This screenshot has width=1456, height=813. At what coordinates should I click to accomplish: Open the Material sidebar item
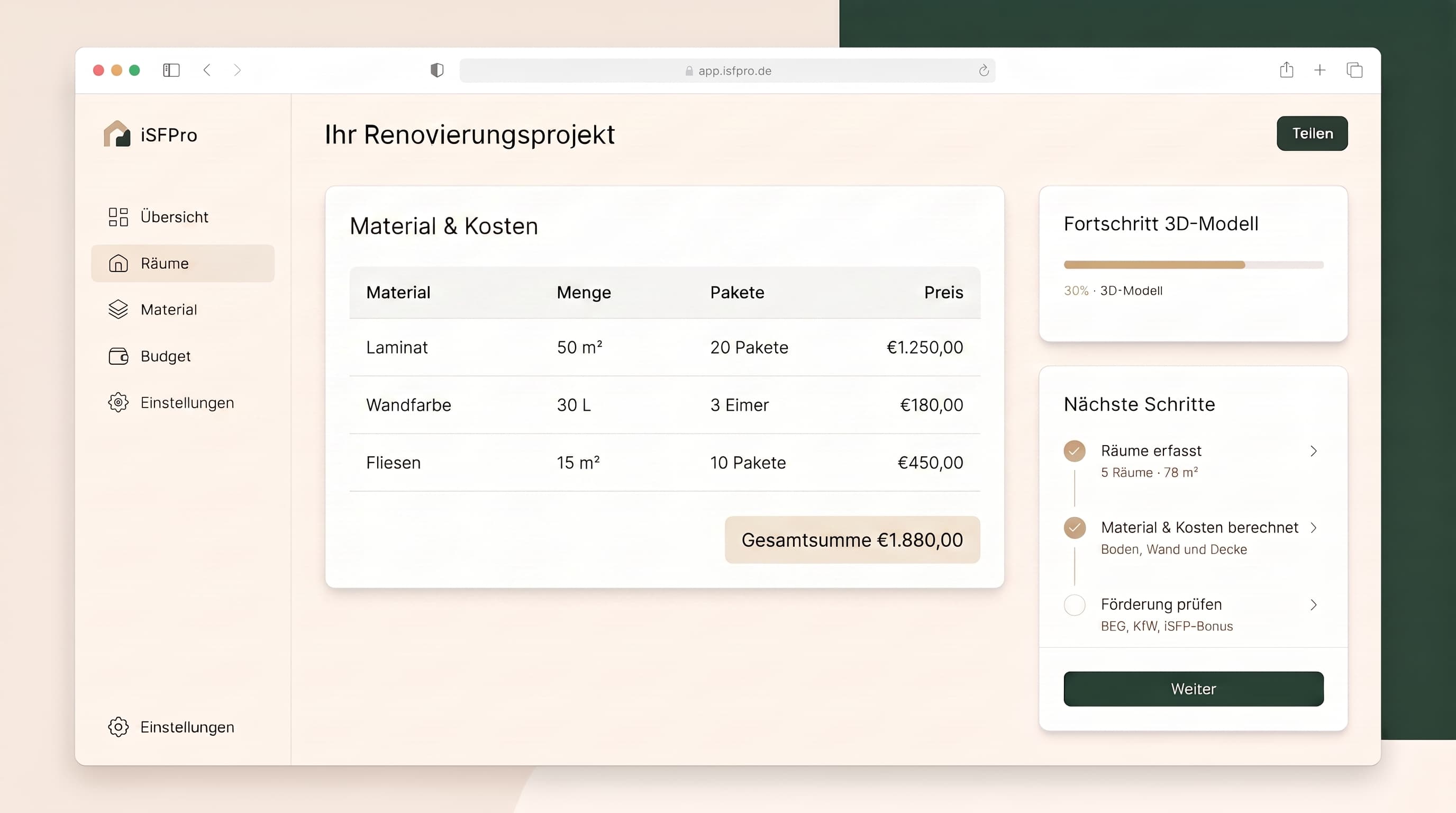click(x=183, y=310)
